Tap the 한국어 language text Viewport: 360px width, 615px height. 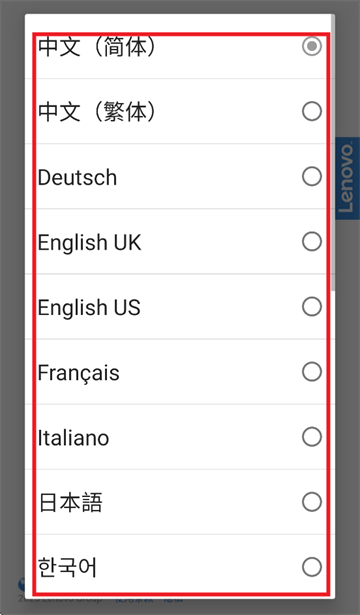tap(67, 568)
